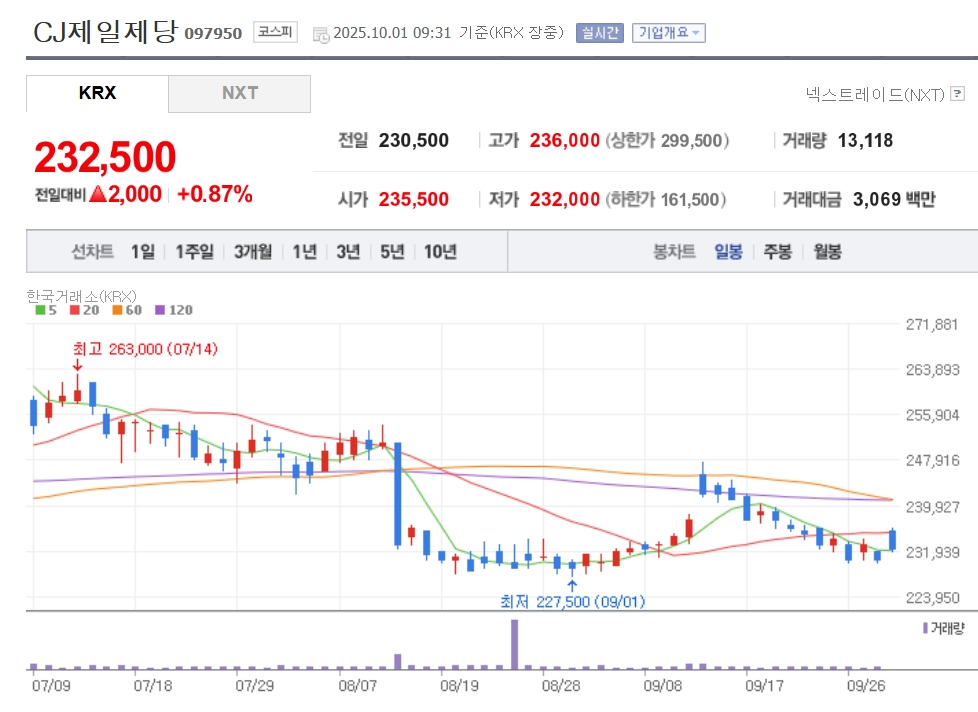Click the current price 232,500
This screenshot has height=712, width=978.
pos(105,156)
